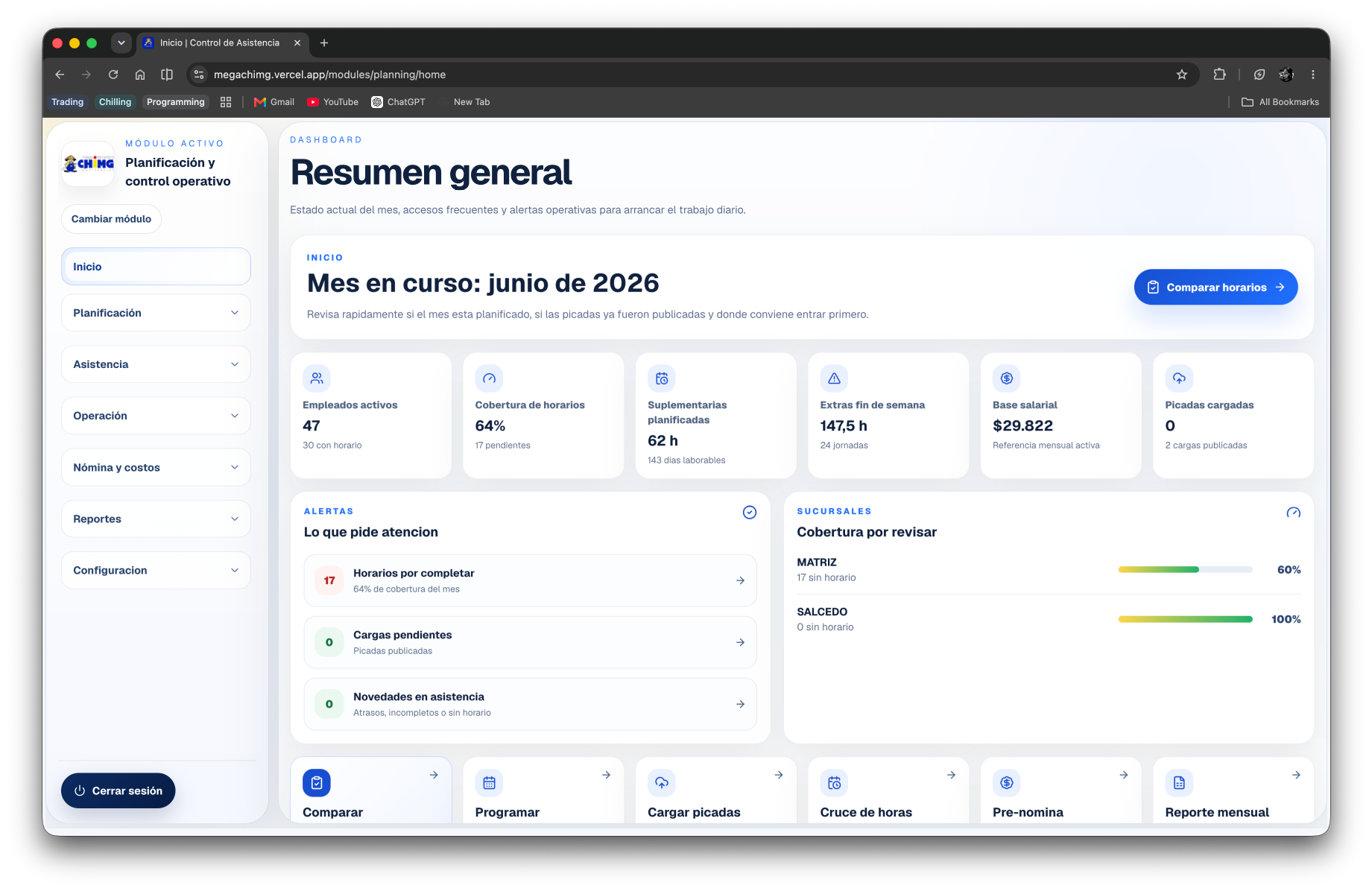Click the Programar calendar icon
The width and height of the screenshot is (1372, 891).
pyautogui.click(x=489, y=783)
